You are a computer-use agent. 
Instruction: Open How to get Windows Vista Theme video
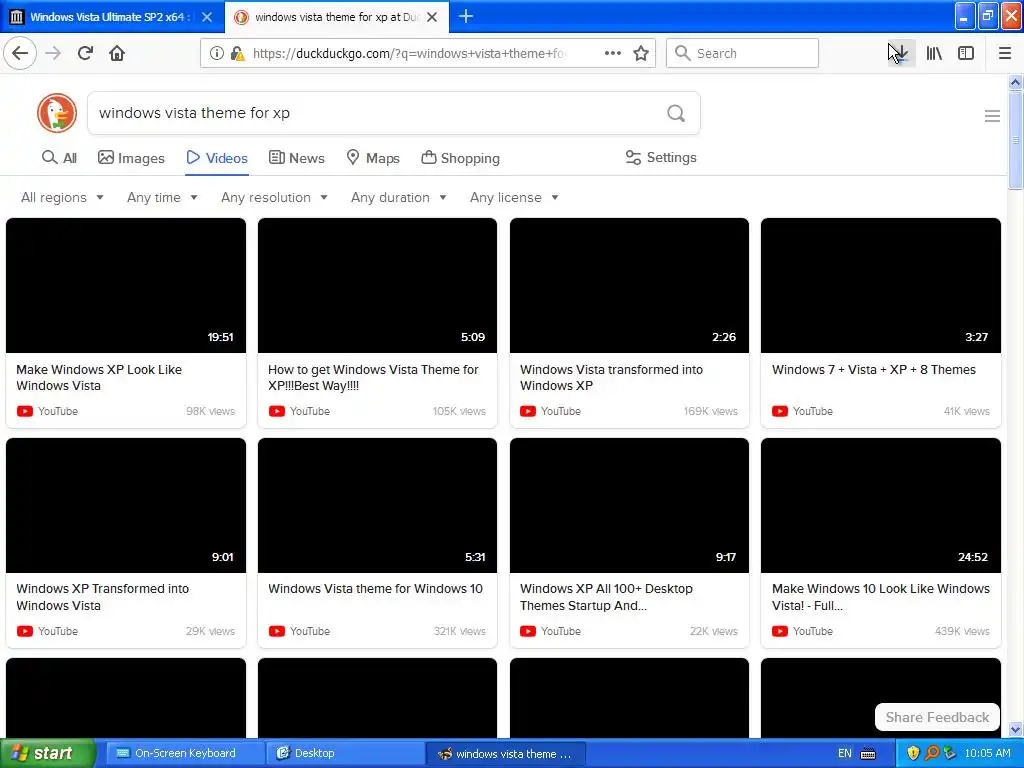373,377
